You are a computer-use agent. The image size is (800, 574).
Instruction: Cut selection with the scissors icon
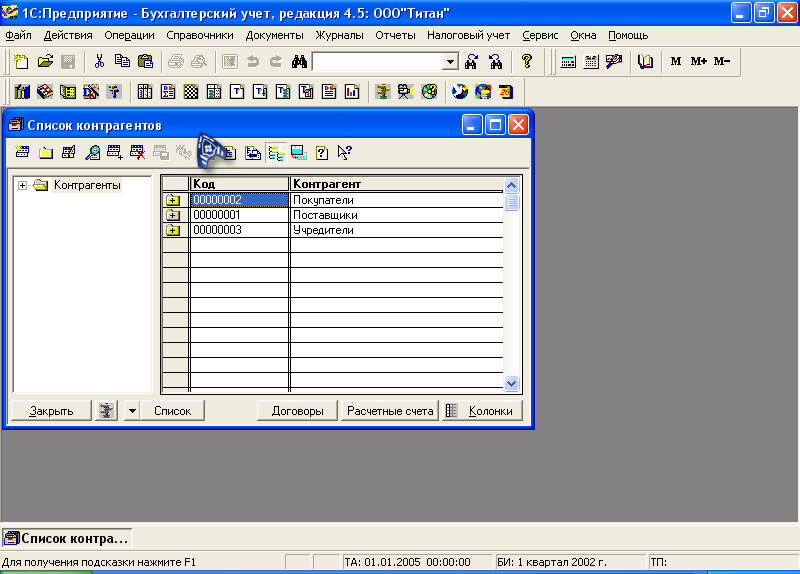pyautogui.click(x=99, y=62)
